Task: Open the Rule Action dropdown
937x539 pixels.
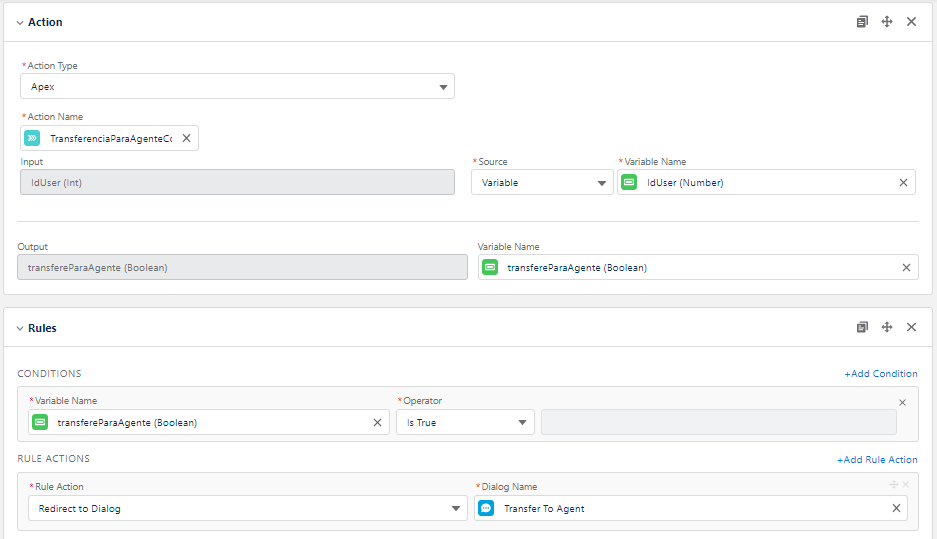Action: pyautogui.click(x=247, y=508)
